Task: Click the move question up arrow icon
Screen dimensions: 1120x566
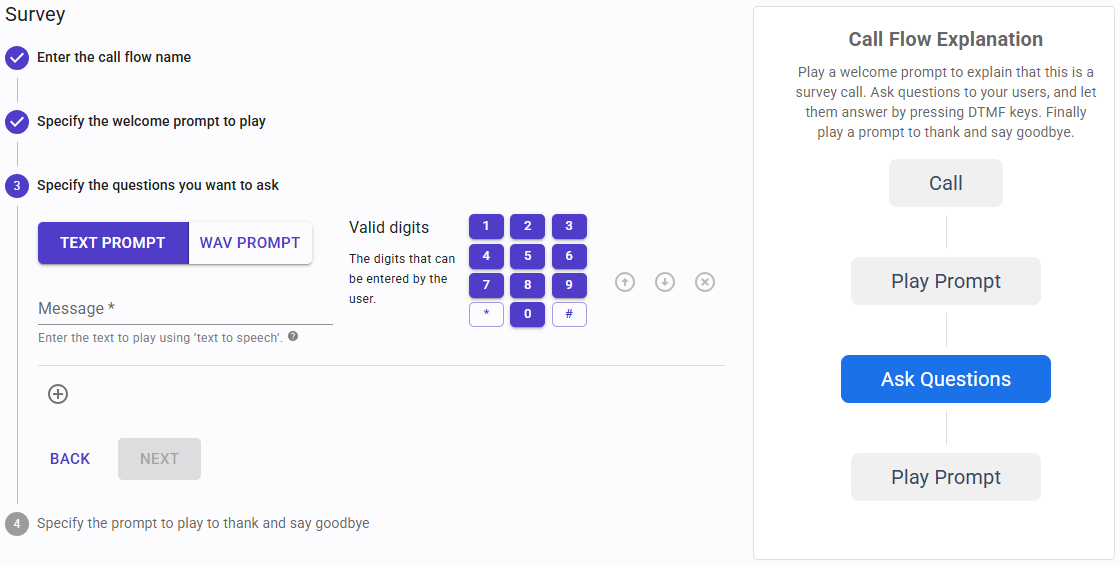Action: [x=625, y=282]
